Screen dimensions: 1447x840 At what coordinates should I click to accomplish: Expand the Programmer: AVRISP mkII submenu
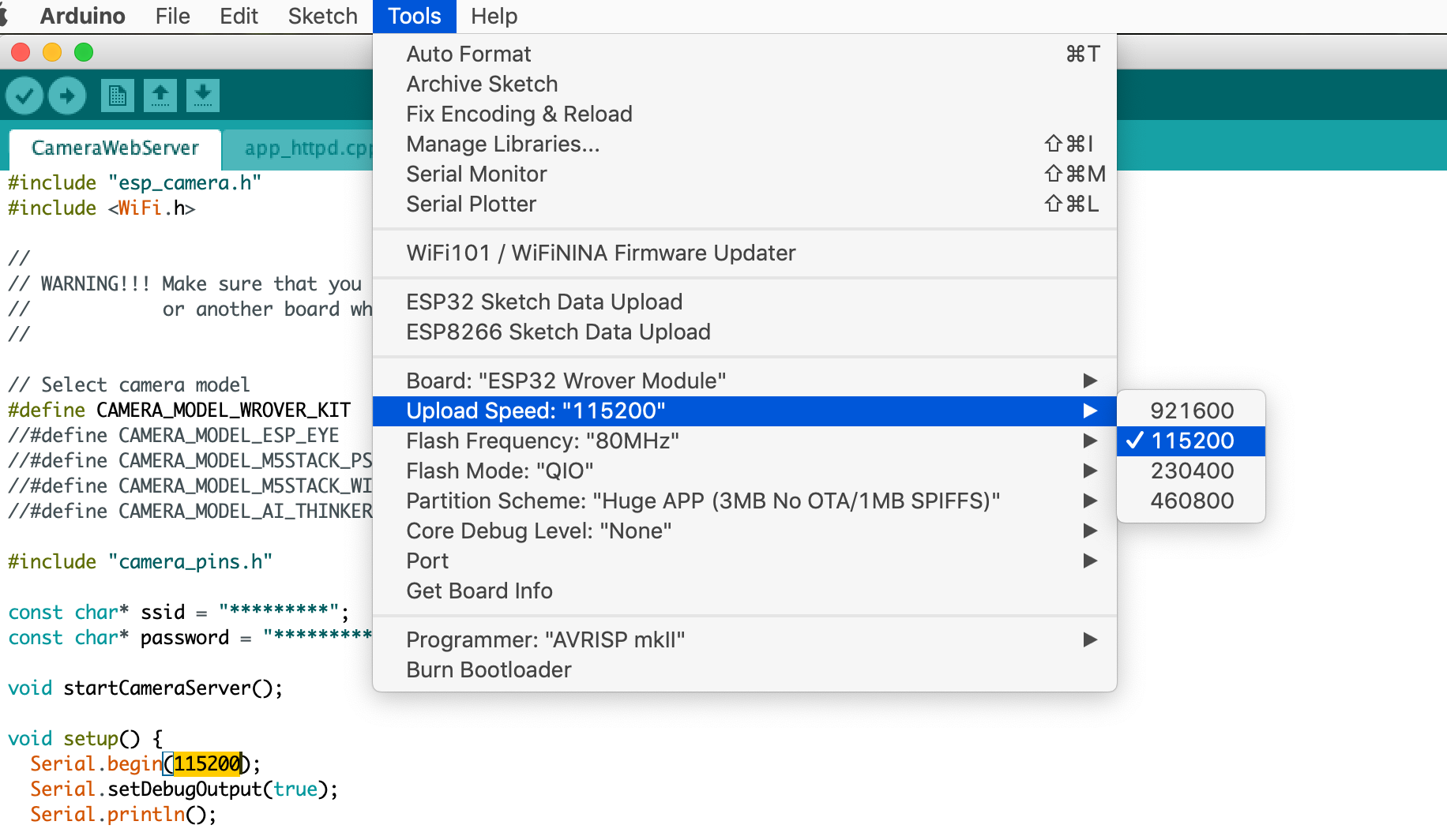click(x=744, y=639)
